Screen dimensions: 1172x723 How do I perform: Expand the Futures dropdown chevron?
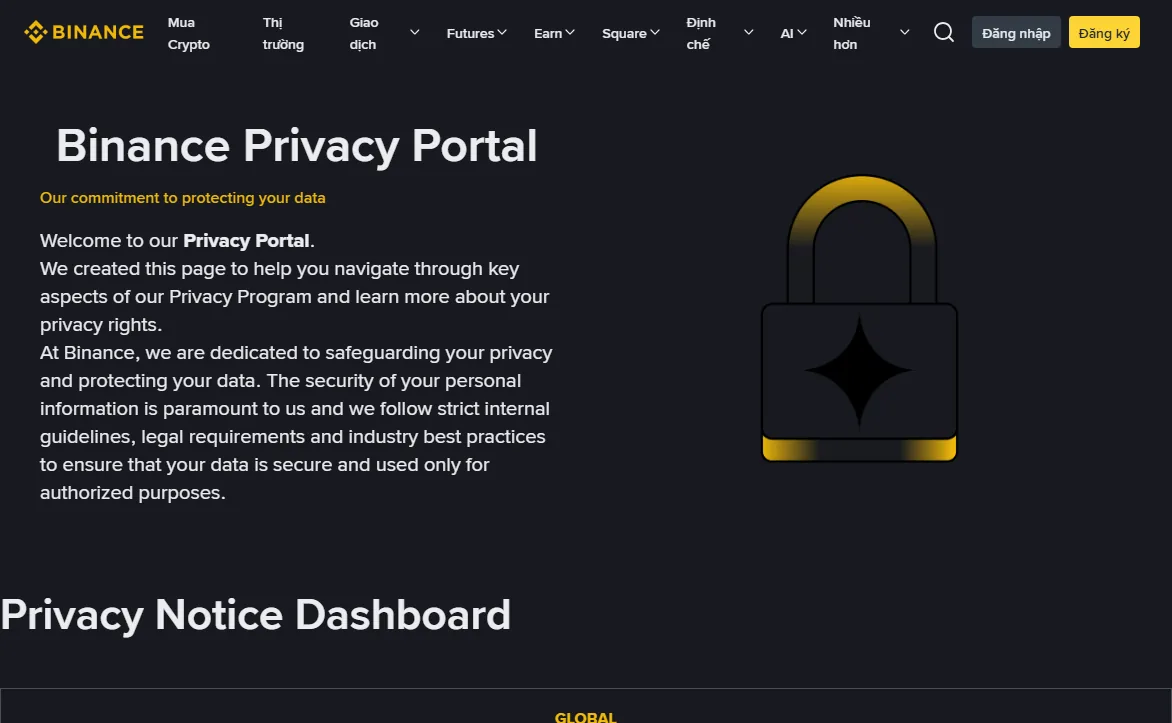click(x=502, y=32)
